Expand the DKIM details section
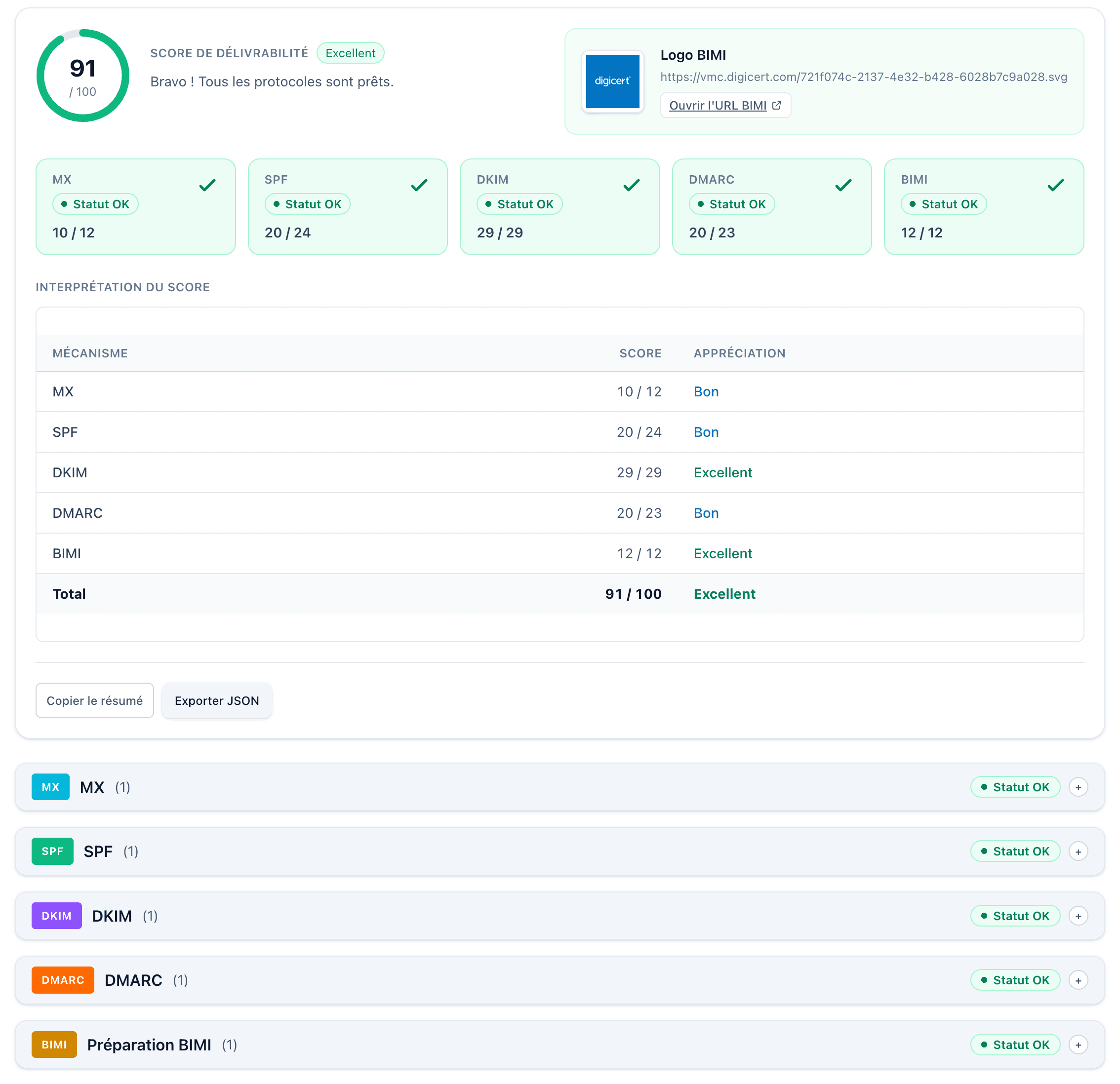The height and width of the screenshot is (1084, 1120). (x=1079, y=916)
